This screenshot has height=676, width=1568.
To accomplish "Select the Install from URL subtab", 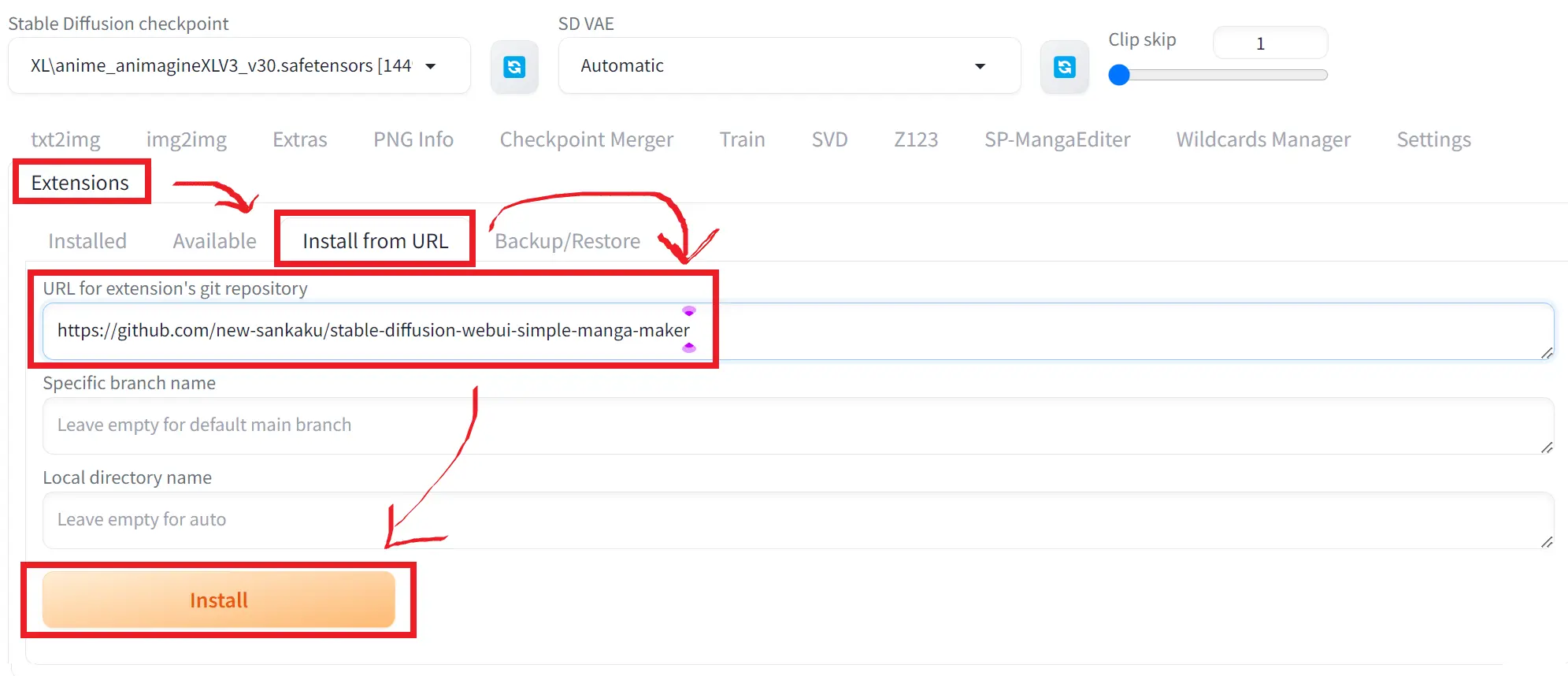I will pyautogui.click(x=376, y=241).
